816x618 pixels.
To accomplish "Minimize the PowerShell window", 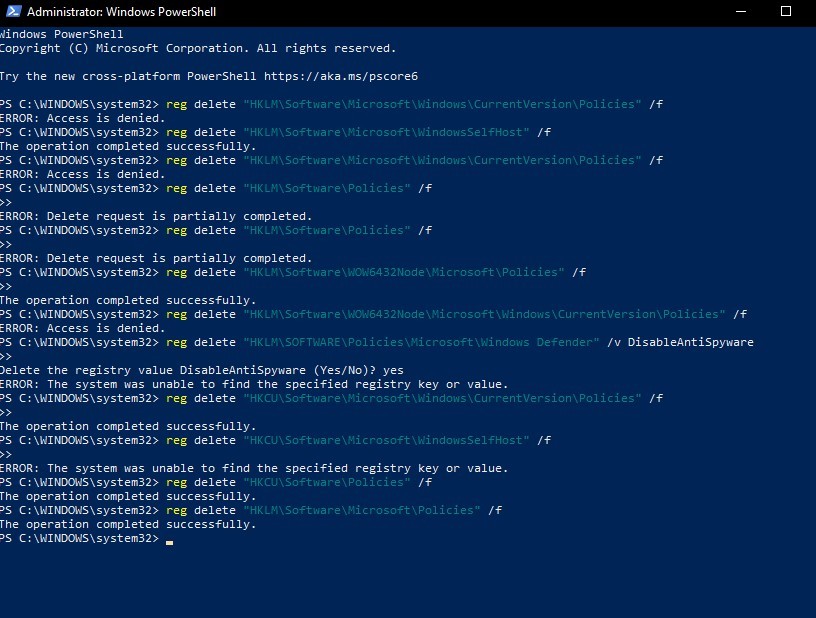I will [741, 11].
